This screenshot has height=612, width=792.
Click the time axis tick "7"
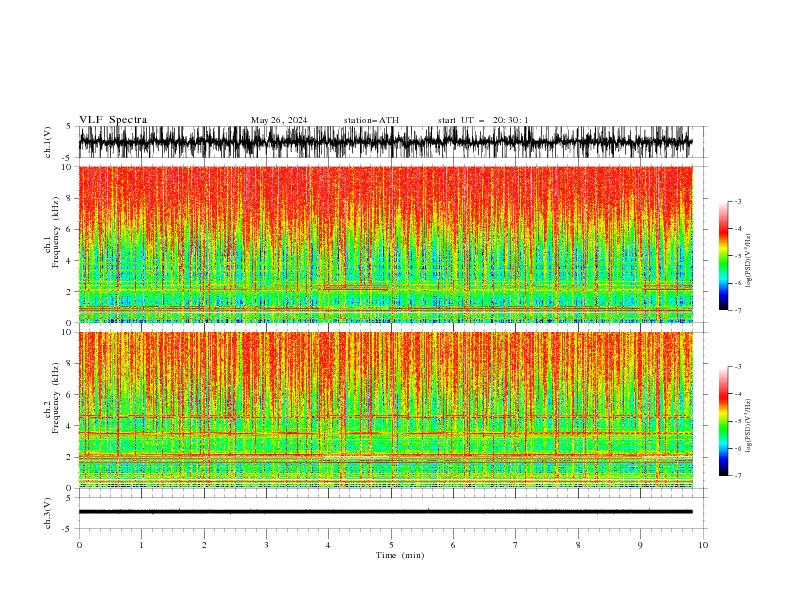(x=516, y=545)
